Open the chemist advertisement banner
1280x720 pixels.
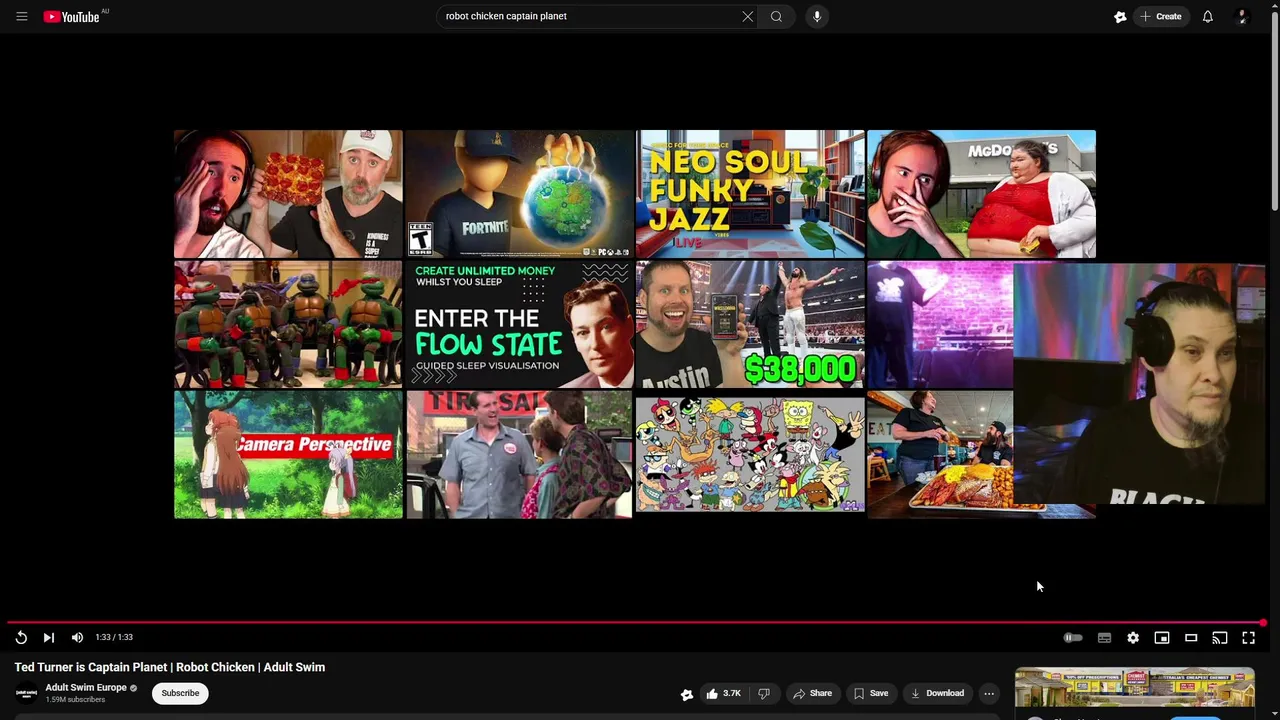[x=1135, y=688]
